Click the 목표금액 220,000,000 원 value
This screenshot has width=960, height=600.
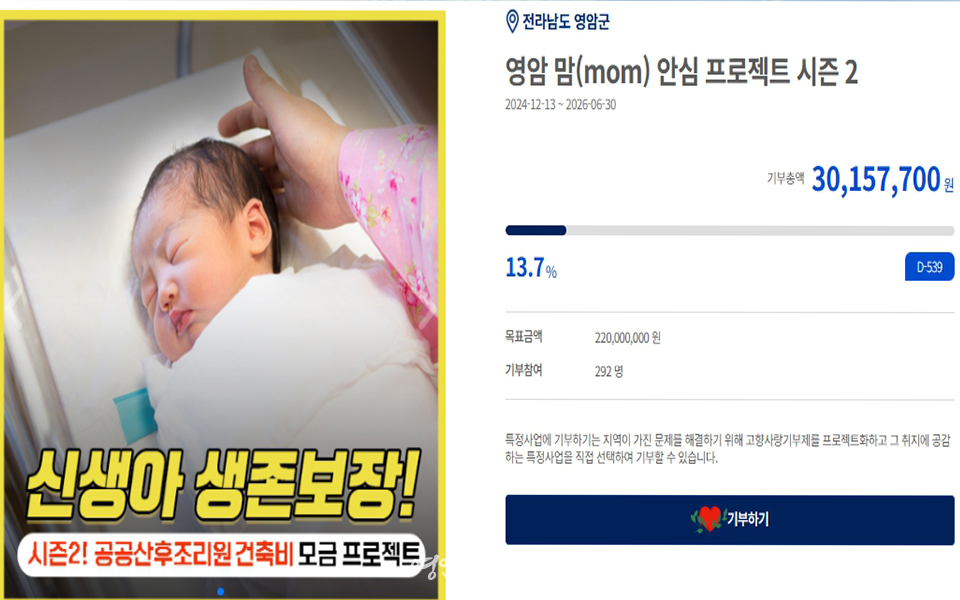(628, 338)
